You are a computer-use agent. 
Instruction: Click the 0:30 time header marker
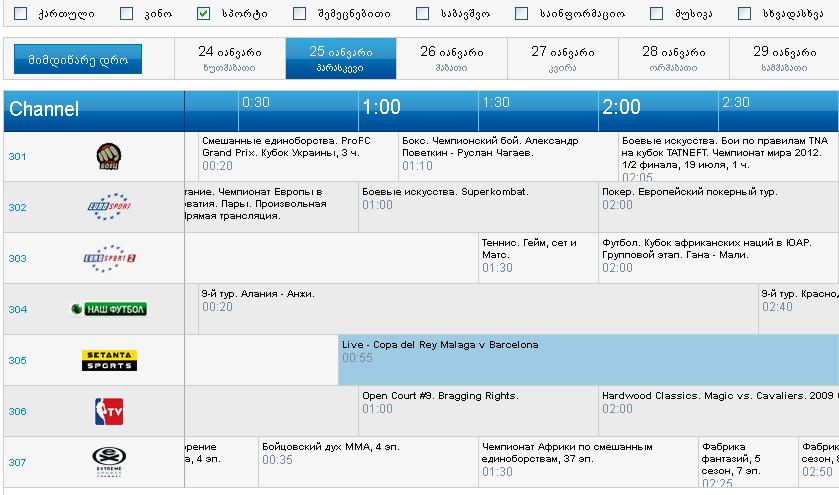point(256,102)
